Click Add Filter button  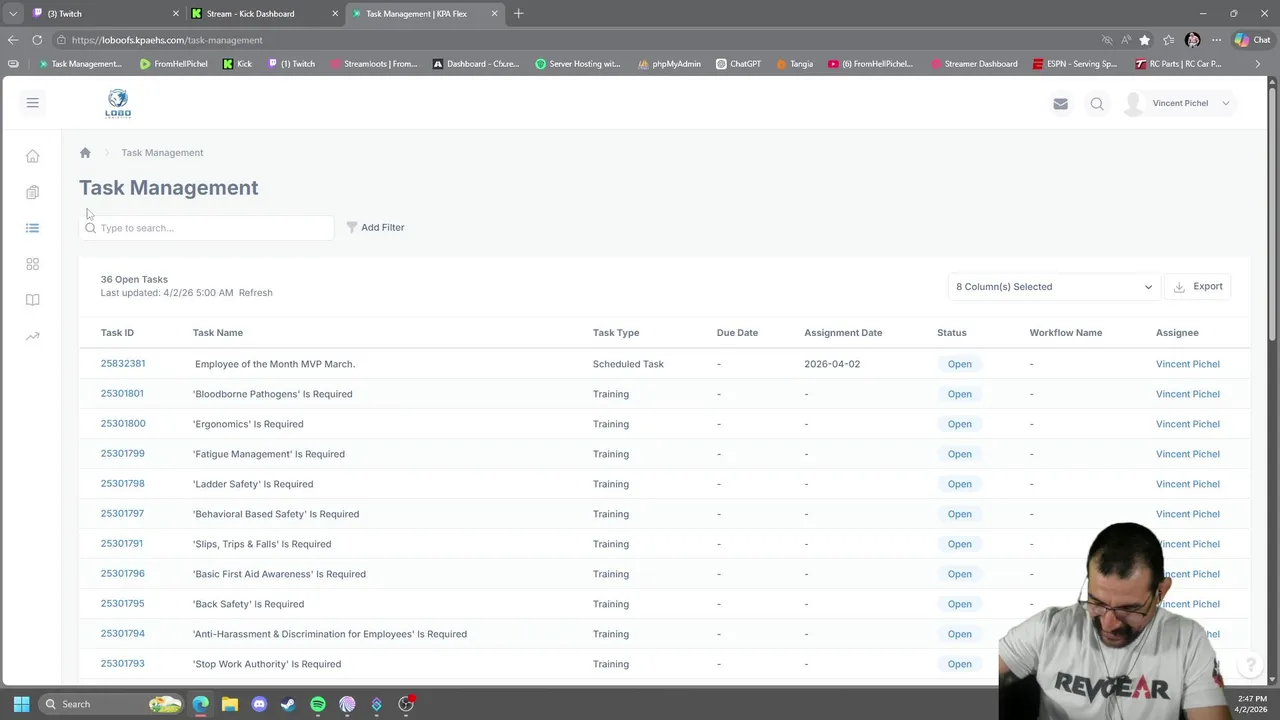coord(375,227)
